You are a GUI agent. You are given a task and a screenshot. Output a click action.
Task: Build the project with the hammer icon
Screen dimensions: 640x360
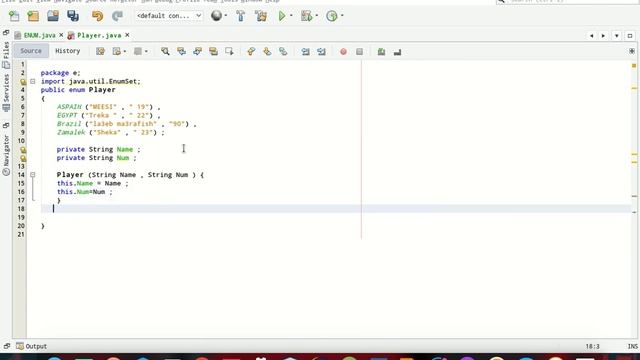(240, 16)
